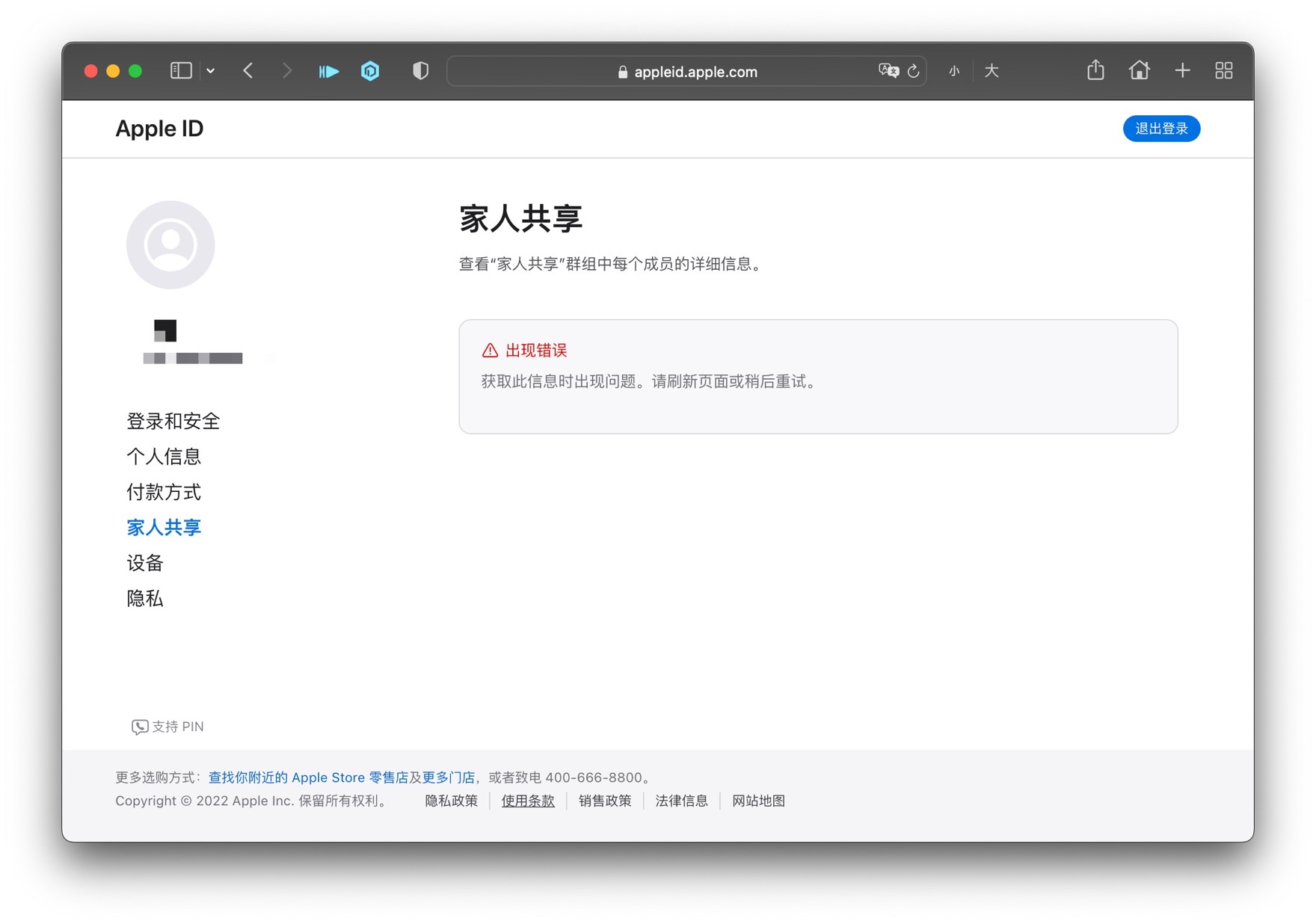This screenshot has width=1316, height=924.
Task: Open 登录和安全 in the sidebar
Action: pos(173,422)
